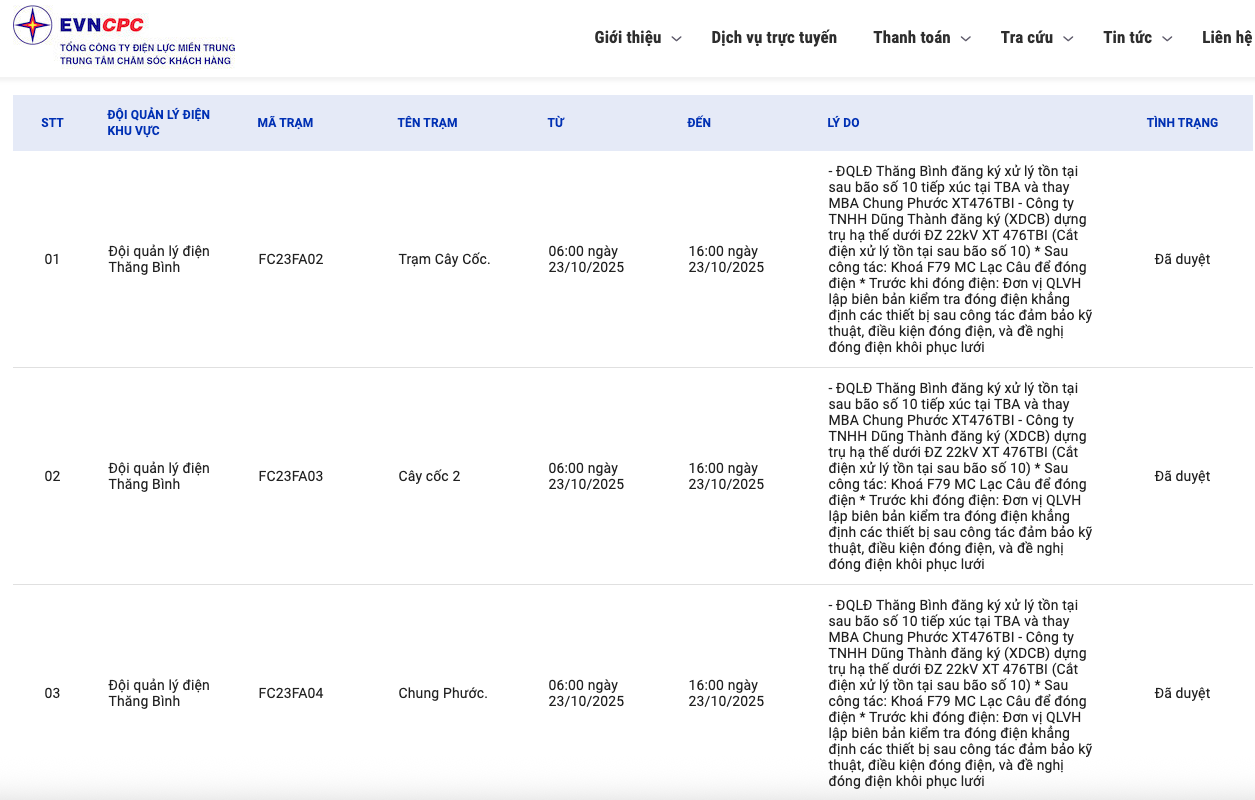The width and height of the screenshot is (1255, 800).
Task: Click the EVNCPC logo icon
Action: (x=32, y=26)
